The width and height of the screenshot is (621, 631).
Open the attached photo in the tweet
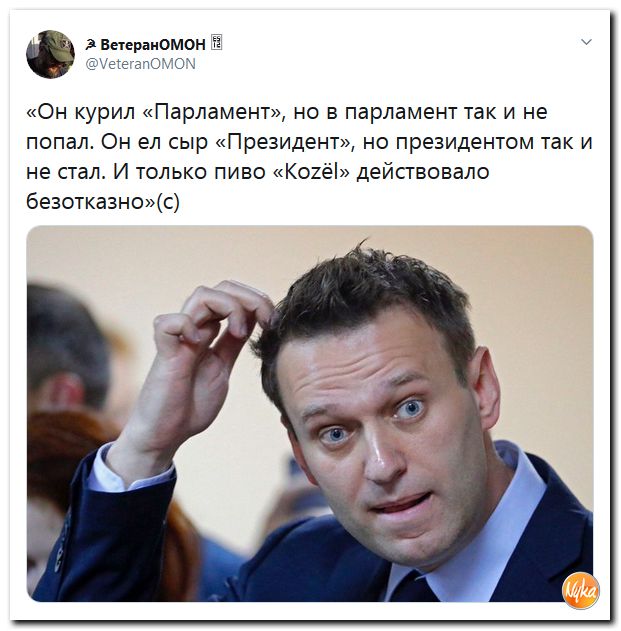click(x=310, y=414)
